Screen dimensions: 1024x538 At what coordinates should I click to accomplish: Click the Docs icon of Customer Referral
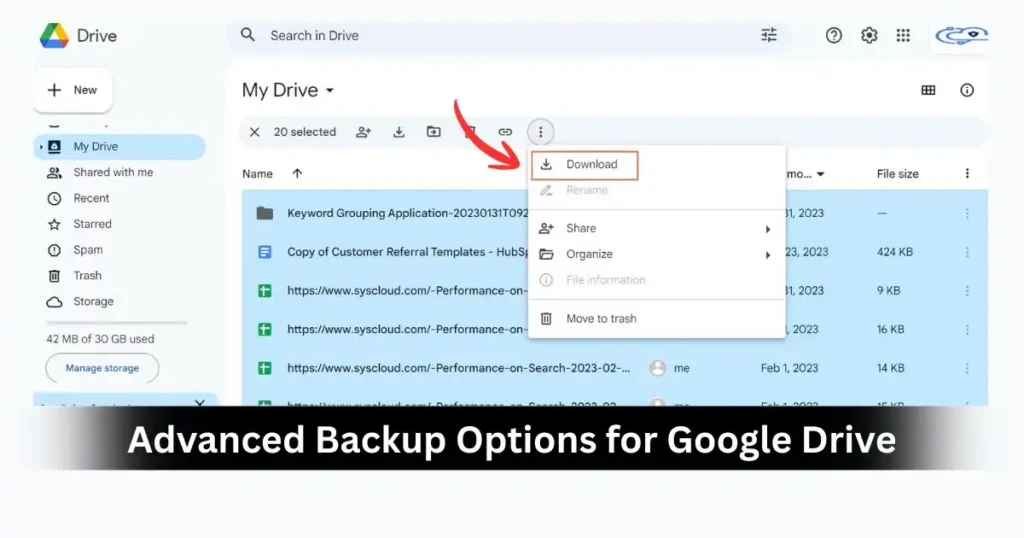264,252
